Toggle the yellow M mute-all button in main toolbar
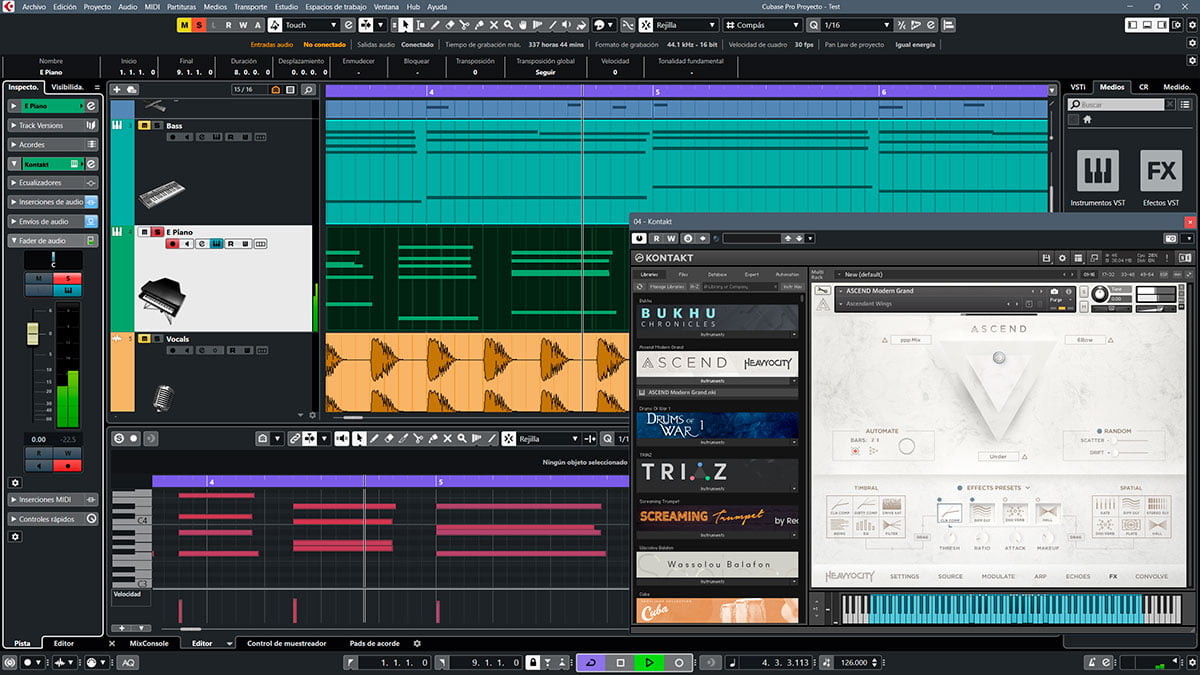Screen dimensions: 1200x675 (184, 25)
